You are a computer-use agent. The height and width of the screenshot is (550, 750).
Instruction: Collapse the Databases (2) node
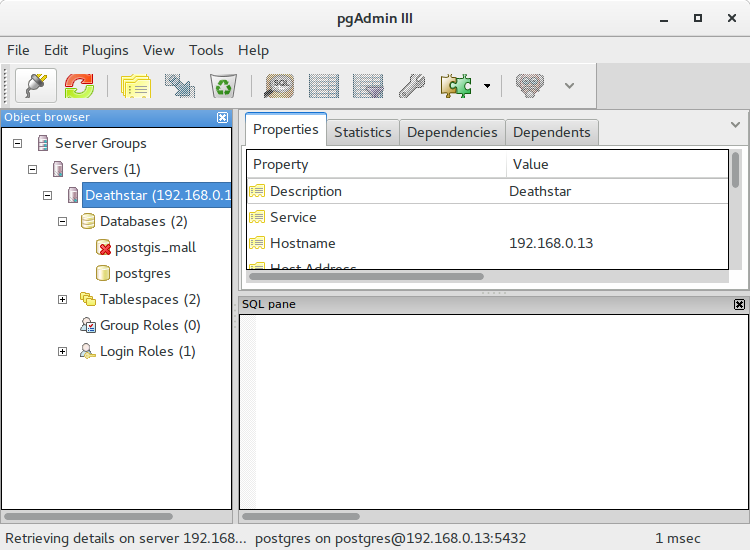coord(62,221)
